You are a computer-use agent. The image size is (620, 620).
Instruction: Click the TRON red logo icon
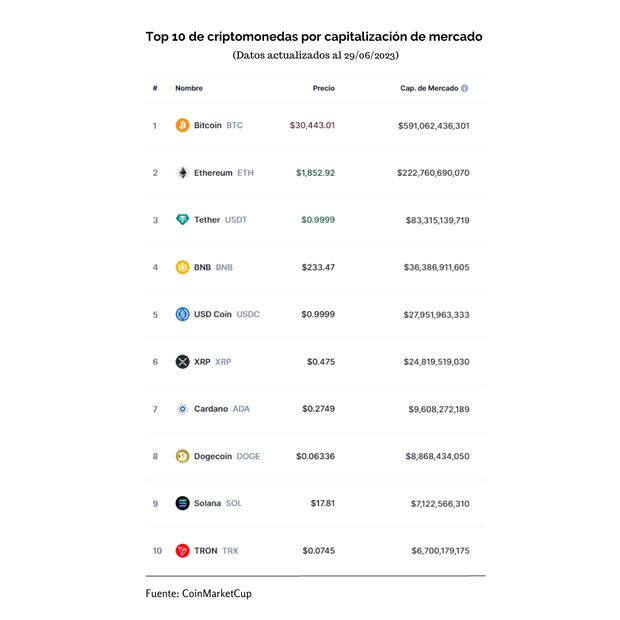[x=182, y=550]
